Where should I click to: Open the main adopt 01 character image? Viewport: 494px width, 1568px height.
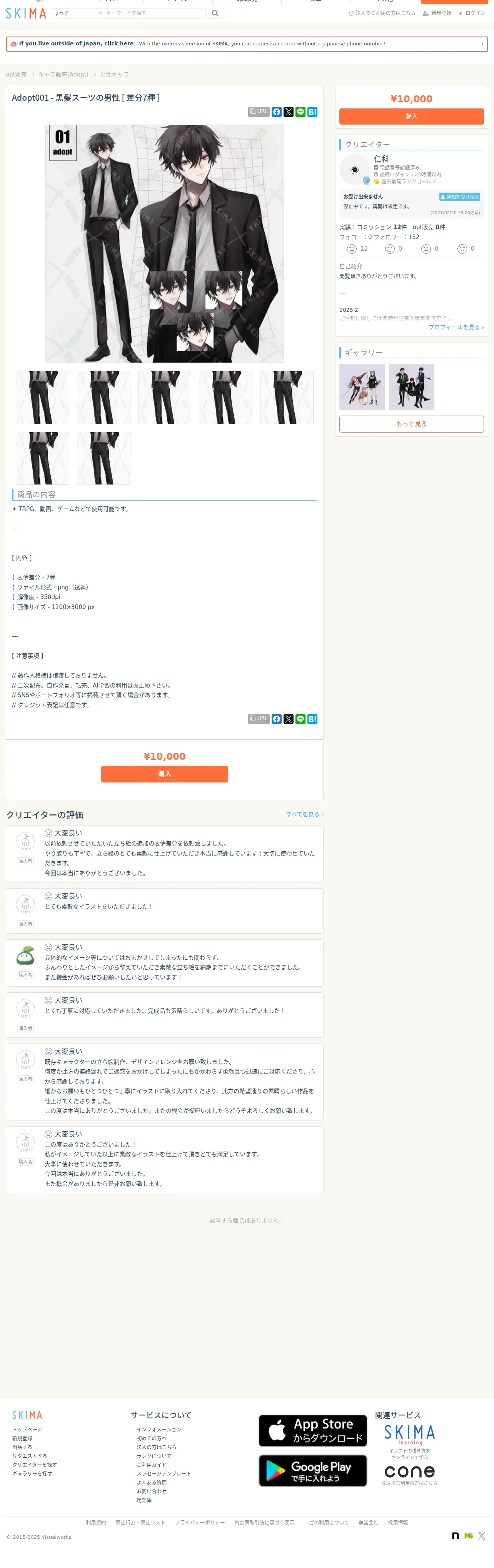pyautogui.click(x=164, y=243)
